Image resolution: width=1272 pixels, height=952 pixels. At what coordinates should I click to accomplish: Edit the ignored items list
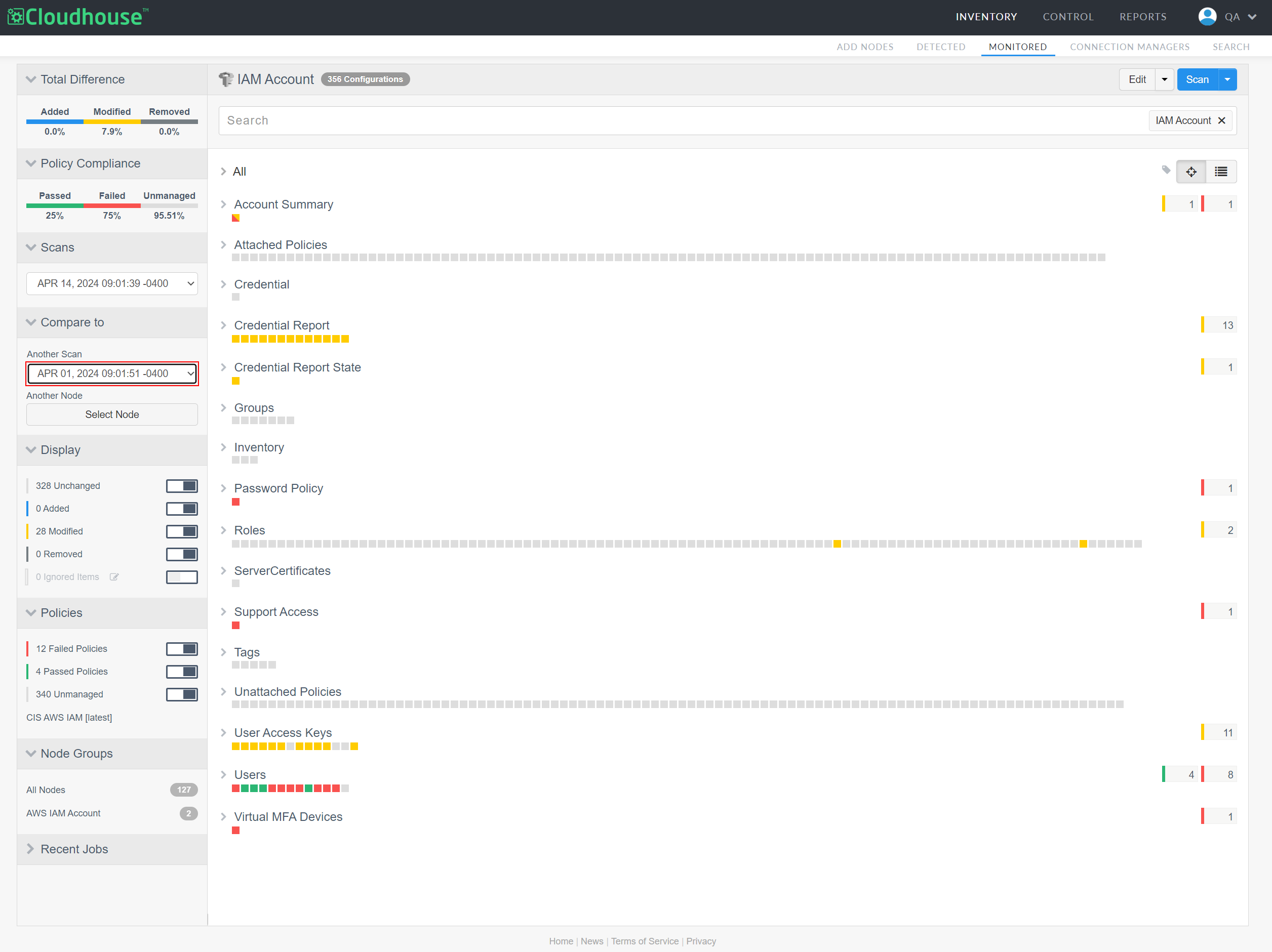point(114,576)
